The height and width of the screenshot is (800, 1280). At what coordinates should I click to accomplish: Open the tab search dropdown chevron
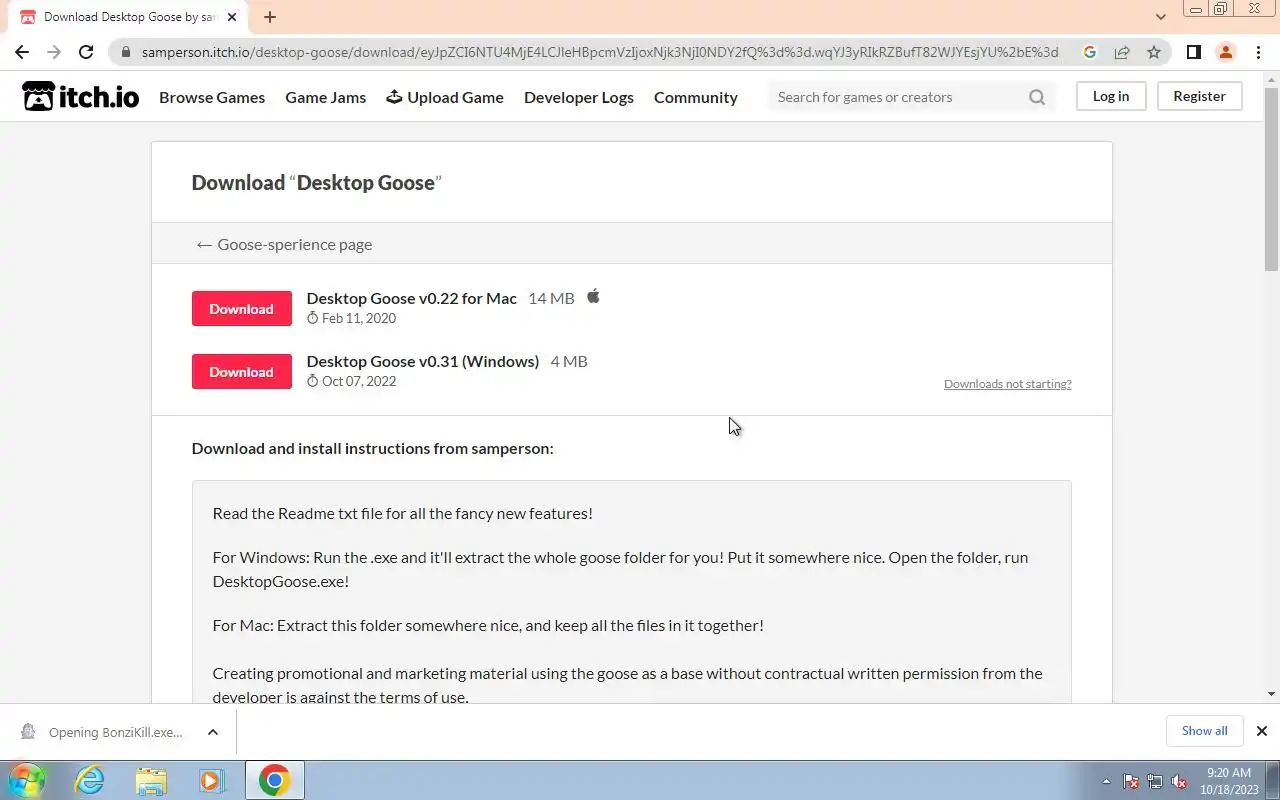point(1161,17)
